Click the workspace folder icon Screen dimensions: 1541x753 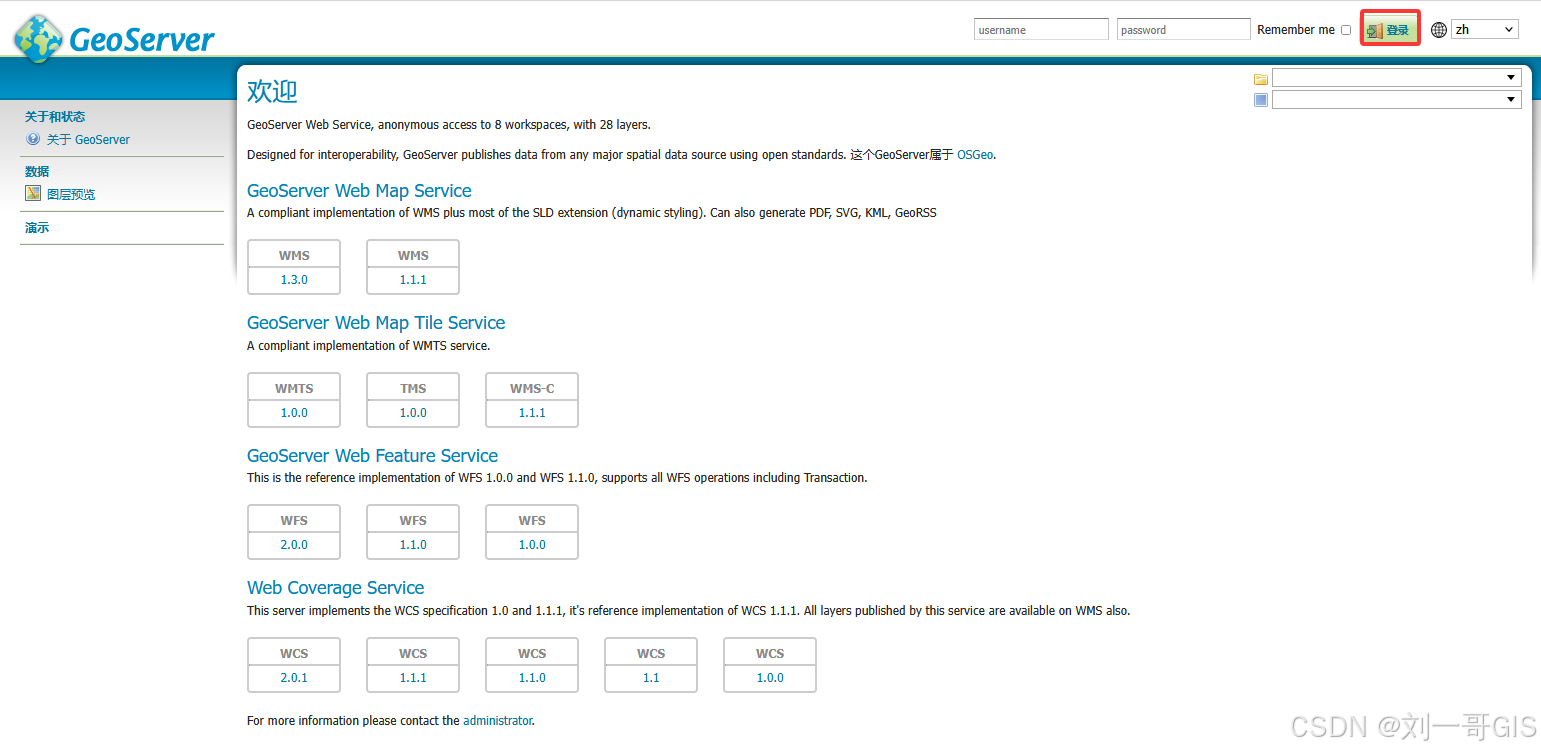(1261, 78)
